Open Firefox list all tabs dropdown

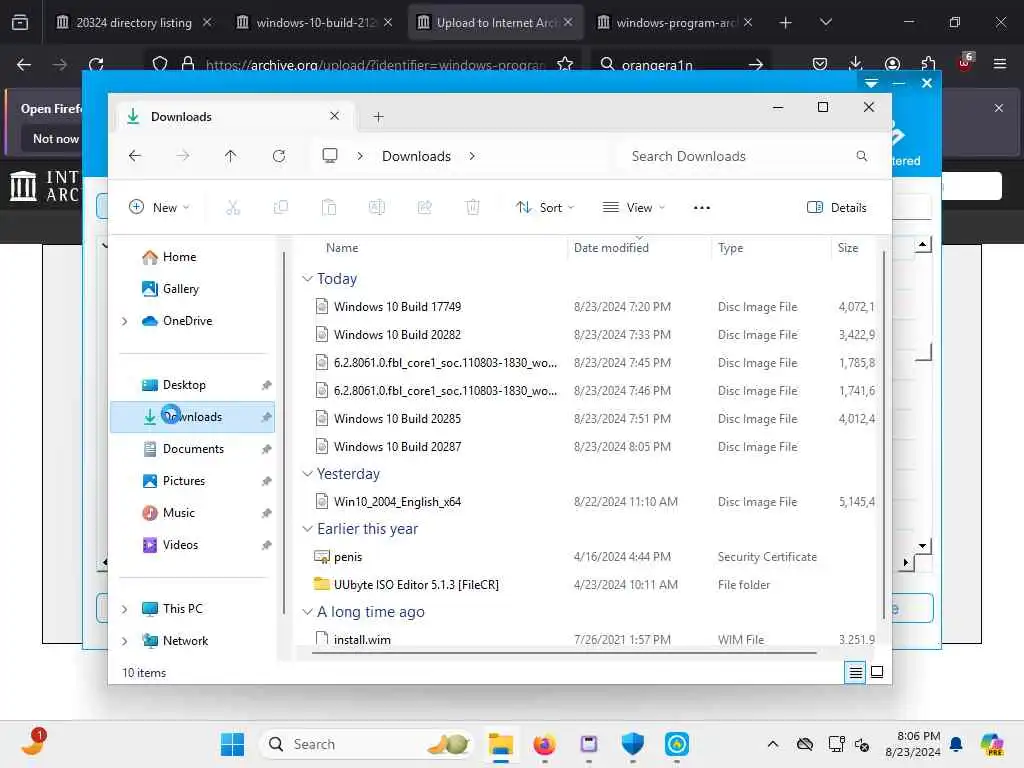tap(825, 22)
